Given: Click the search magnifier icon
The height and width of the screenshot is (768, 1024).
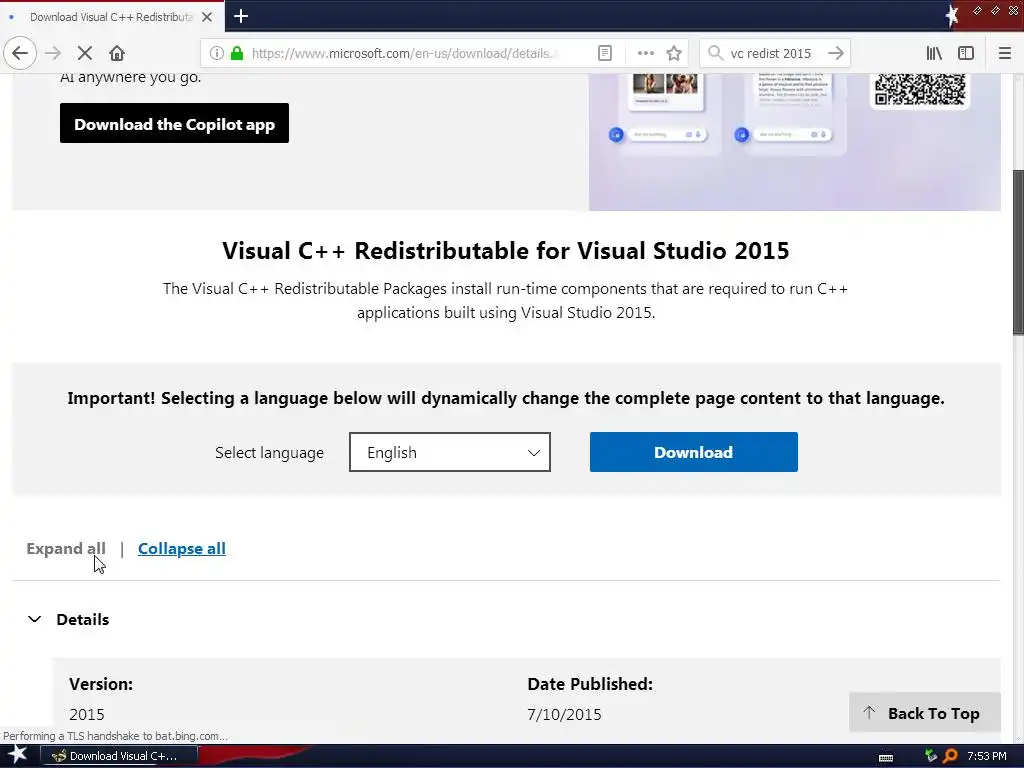Looking at the screenshot, I should point(716,53).
